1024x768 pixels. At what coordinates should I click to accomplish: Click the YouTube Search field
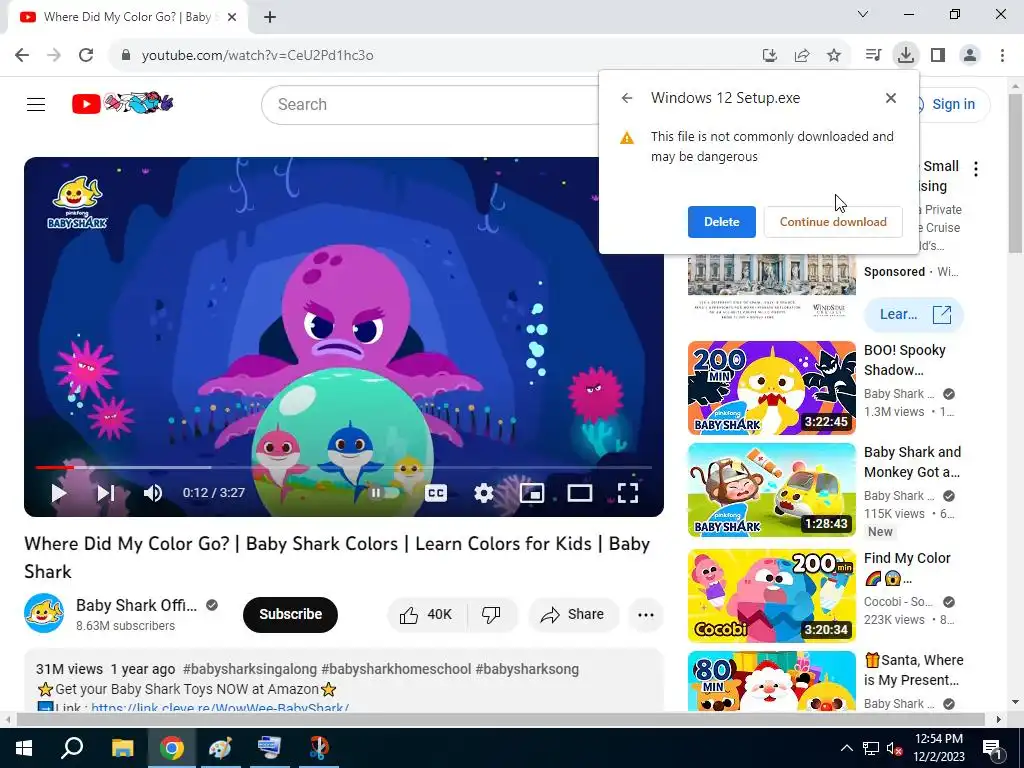tap(431, 104)
